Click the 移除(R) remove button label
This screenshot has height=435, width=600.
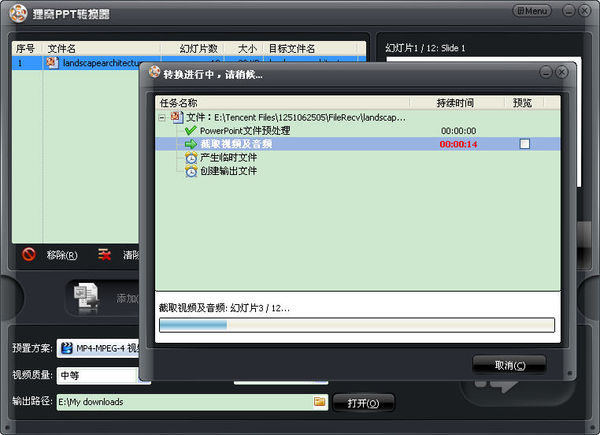tap(62, 255)
